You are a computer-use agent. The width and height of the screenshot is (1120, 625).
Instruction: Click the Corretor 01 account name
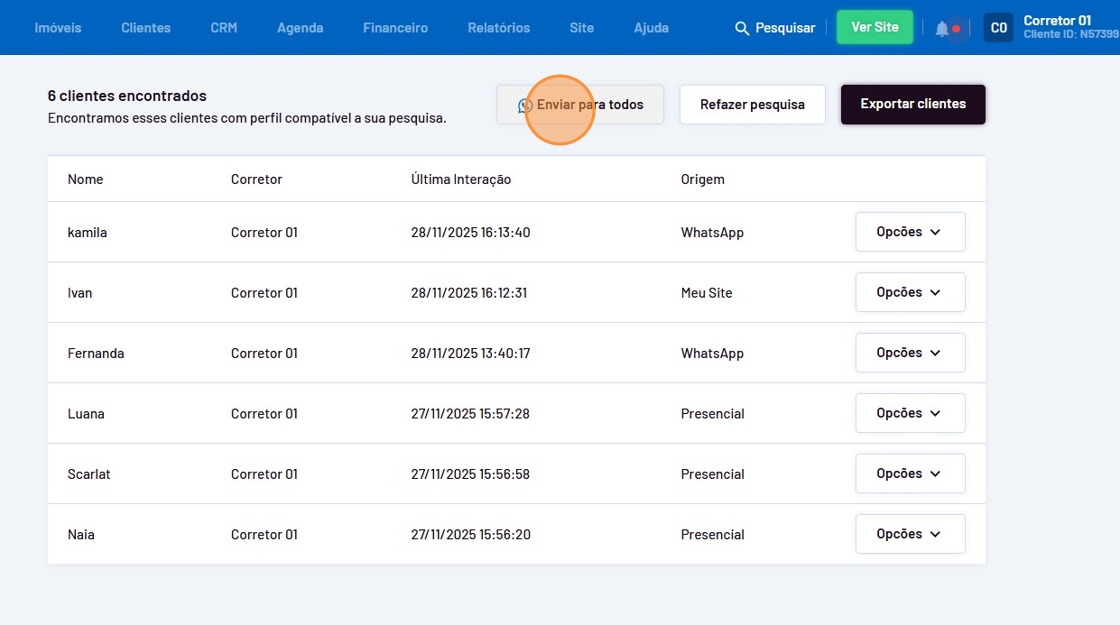(x=1057, y=20)
